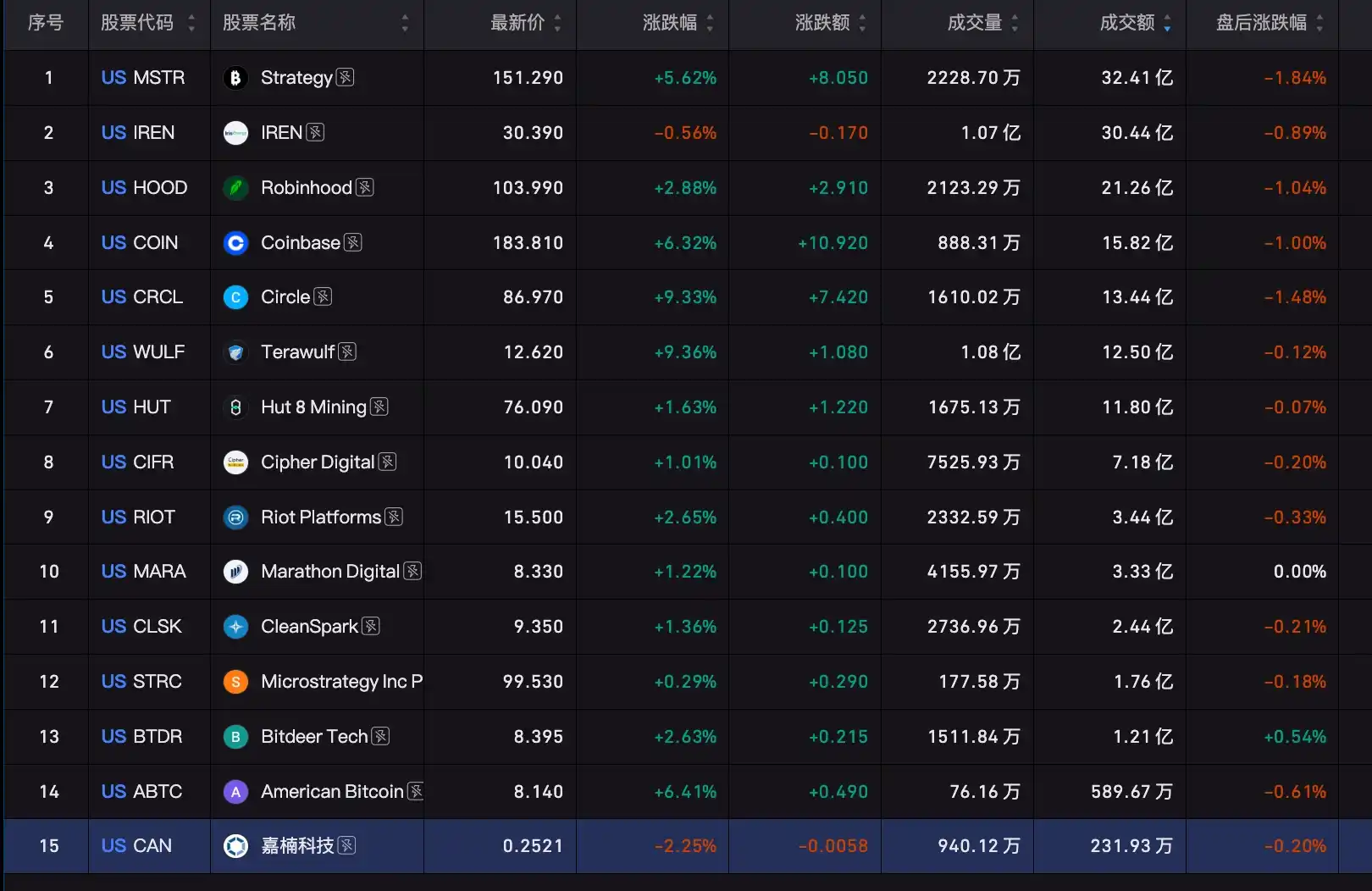Screen dimensions: 1372x891
Task: Click Bitdeer after-hours change +0.54%
Action: click(x=1295, y=737)
